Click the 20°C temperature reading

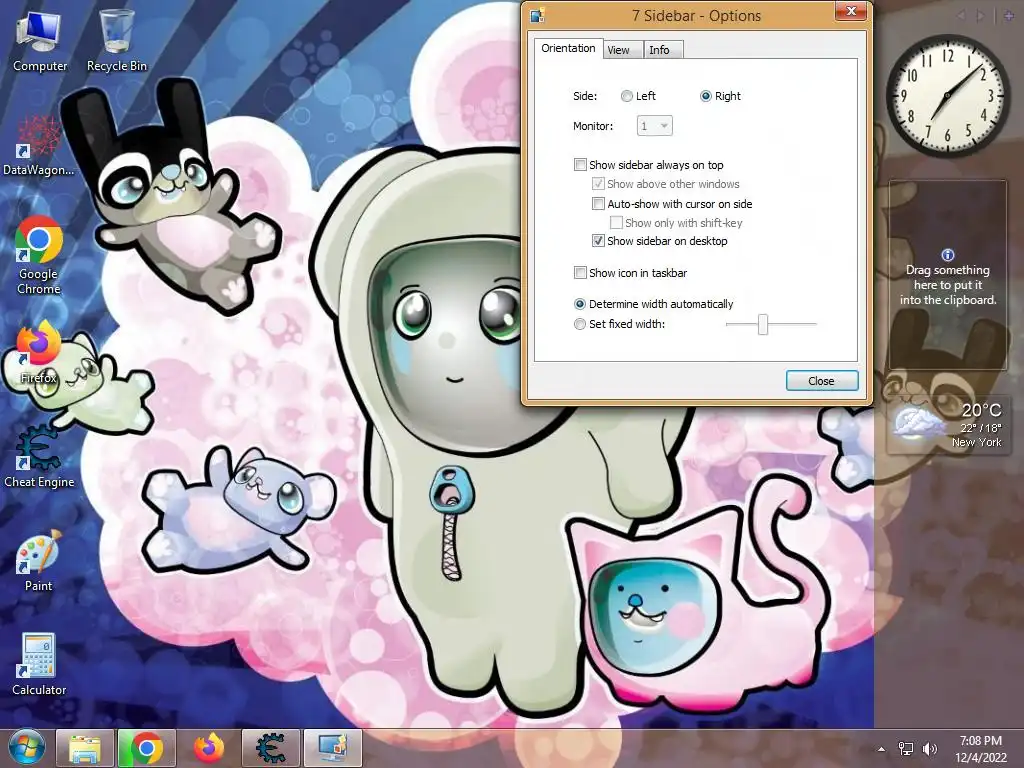point(981,410)
